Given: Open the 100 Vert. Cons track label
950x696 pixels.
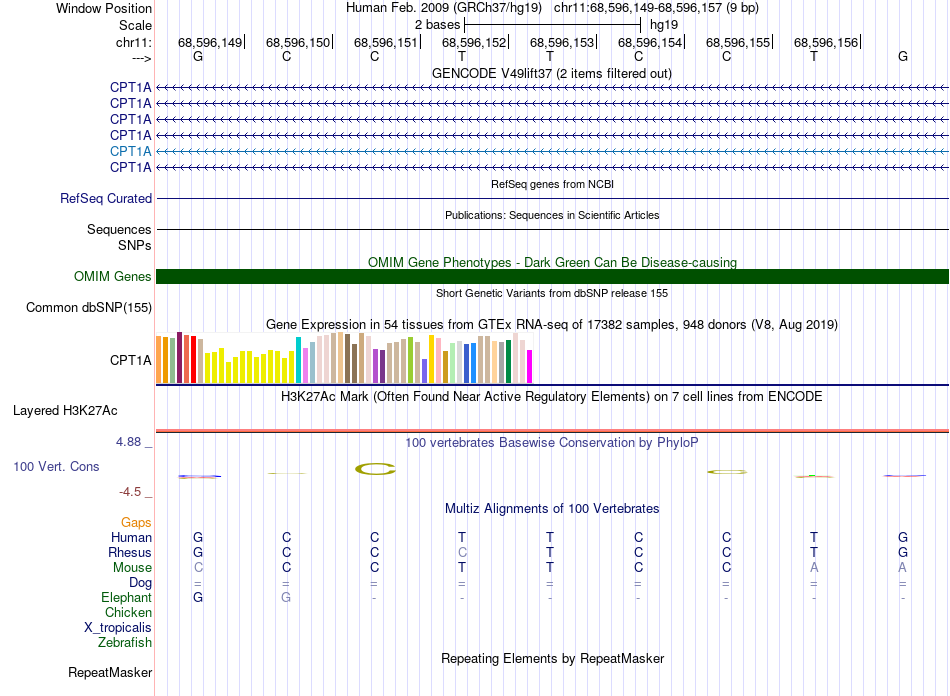Looking at the screenshot, I should pyautogui.click(x=56, y=467).
